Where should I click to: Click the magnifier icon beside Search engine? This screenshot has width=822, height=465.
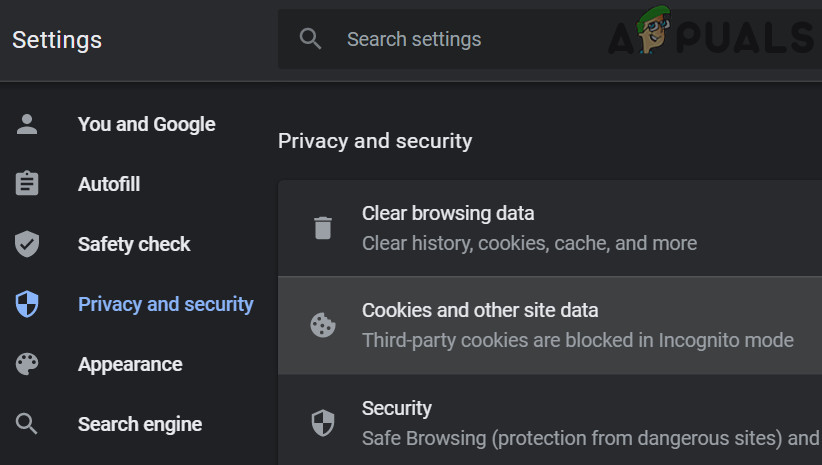27,424
